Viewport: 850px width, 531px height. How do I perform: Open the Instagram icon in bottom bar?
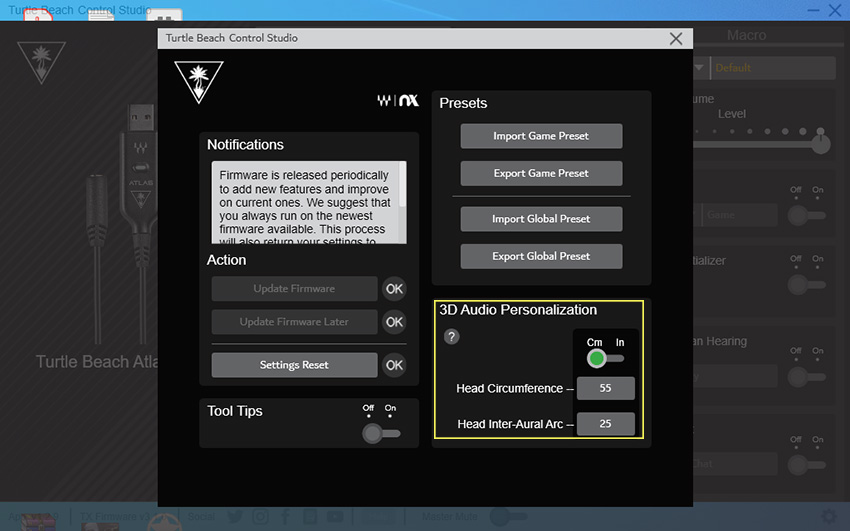pyautogui.click(x=261, y=517)
